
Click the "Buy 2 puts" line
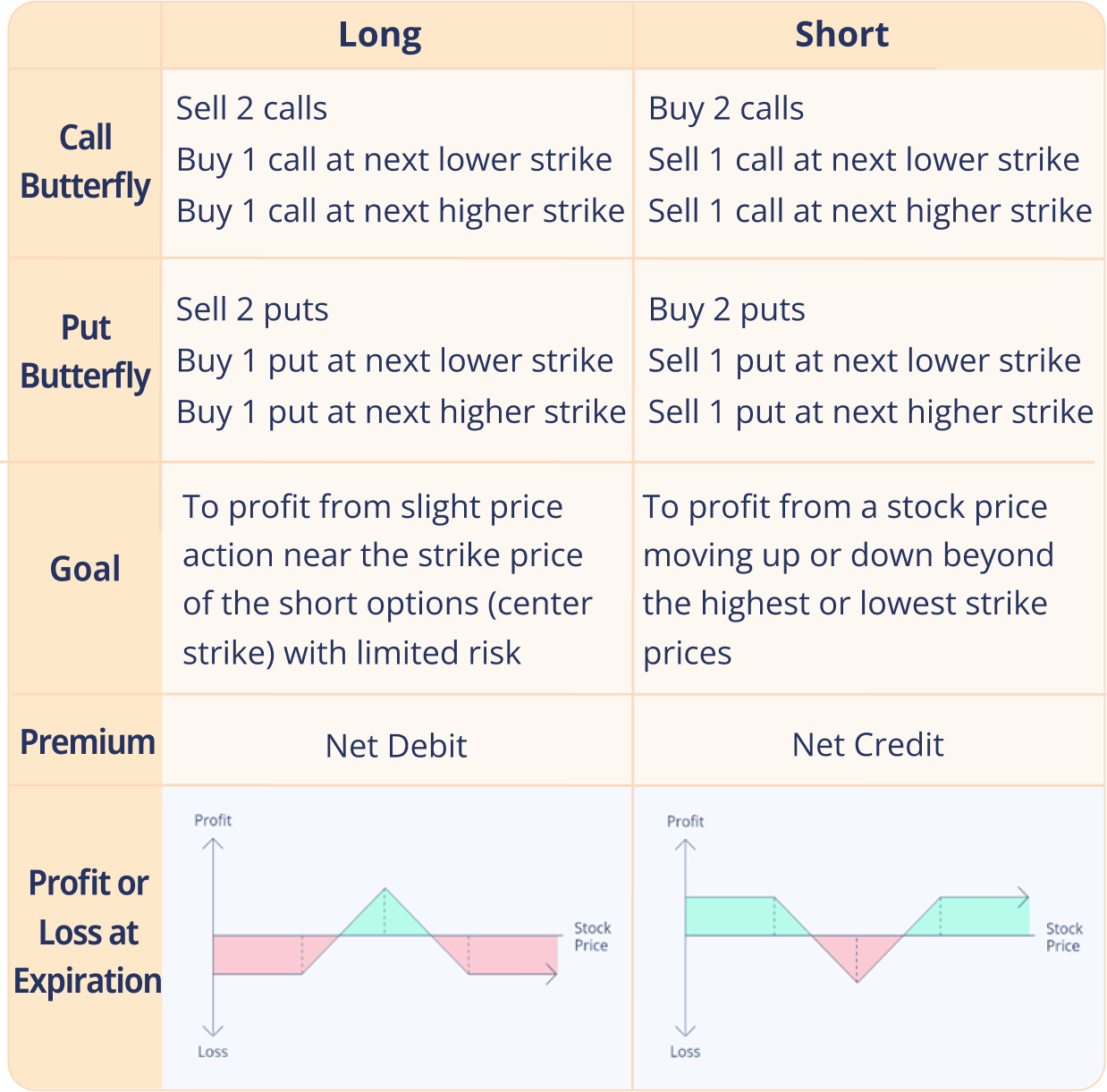(x=727, y=310)
